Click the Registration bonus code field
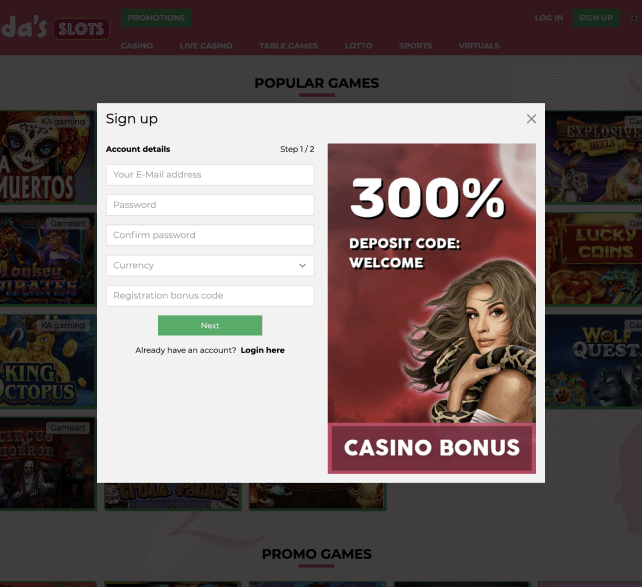The image size is (642, 588). [x=210, y=296]
